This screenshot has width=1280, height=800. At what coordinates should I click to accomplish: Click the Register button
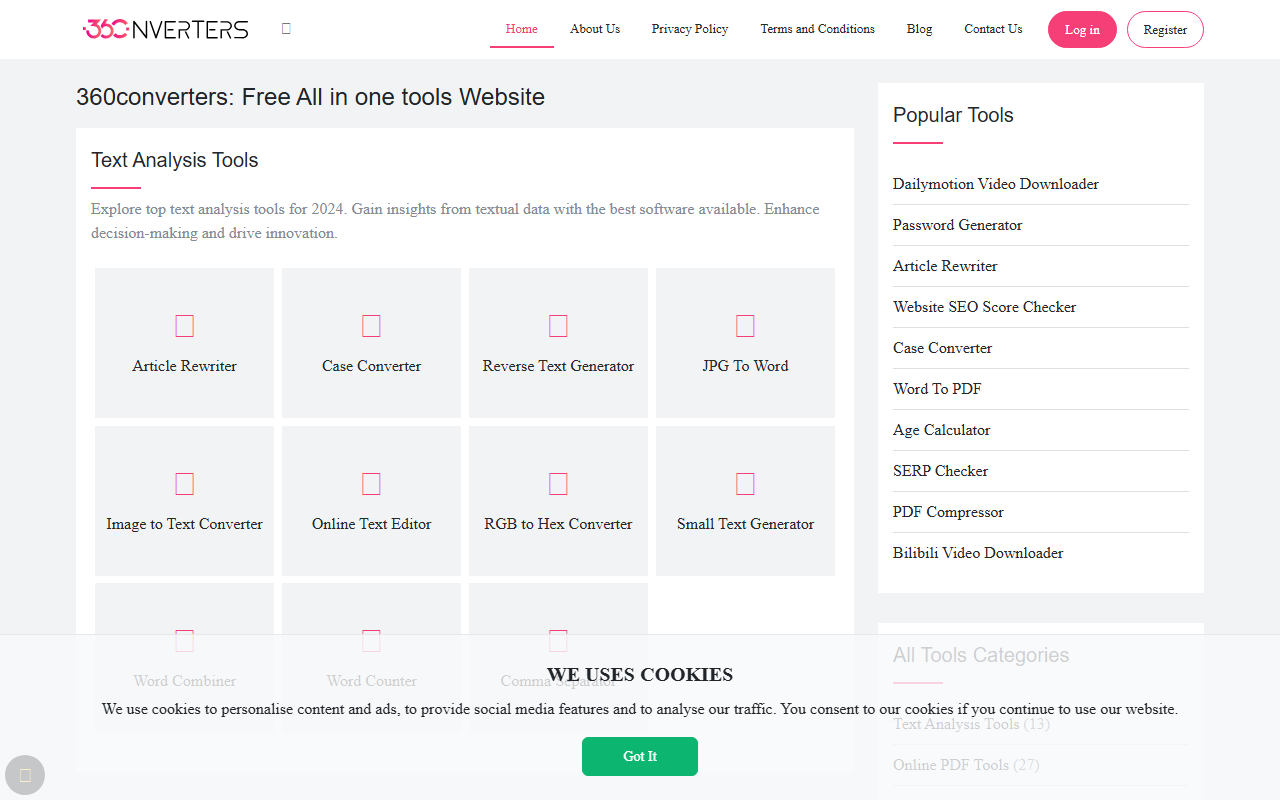tap(1165, 30)
